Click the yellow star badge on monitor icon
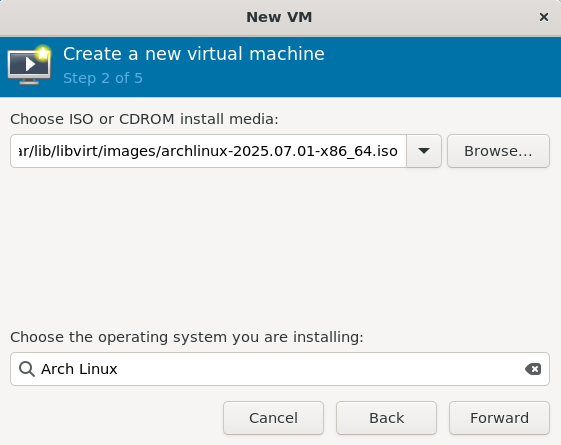This screenshot has width=561, height=445. click(x=43, y=54)
